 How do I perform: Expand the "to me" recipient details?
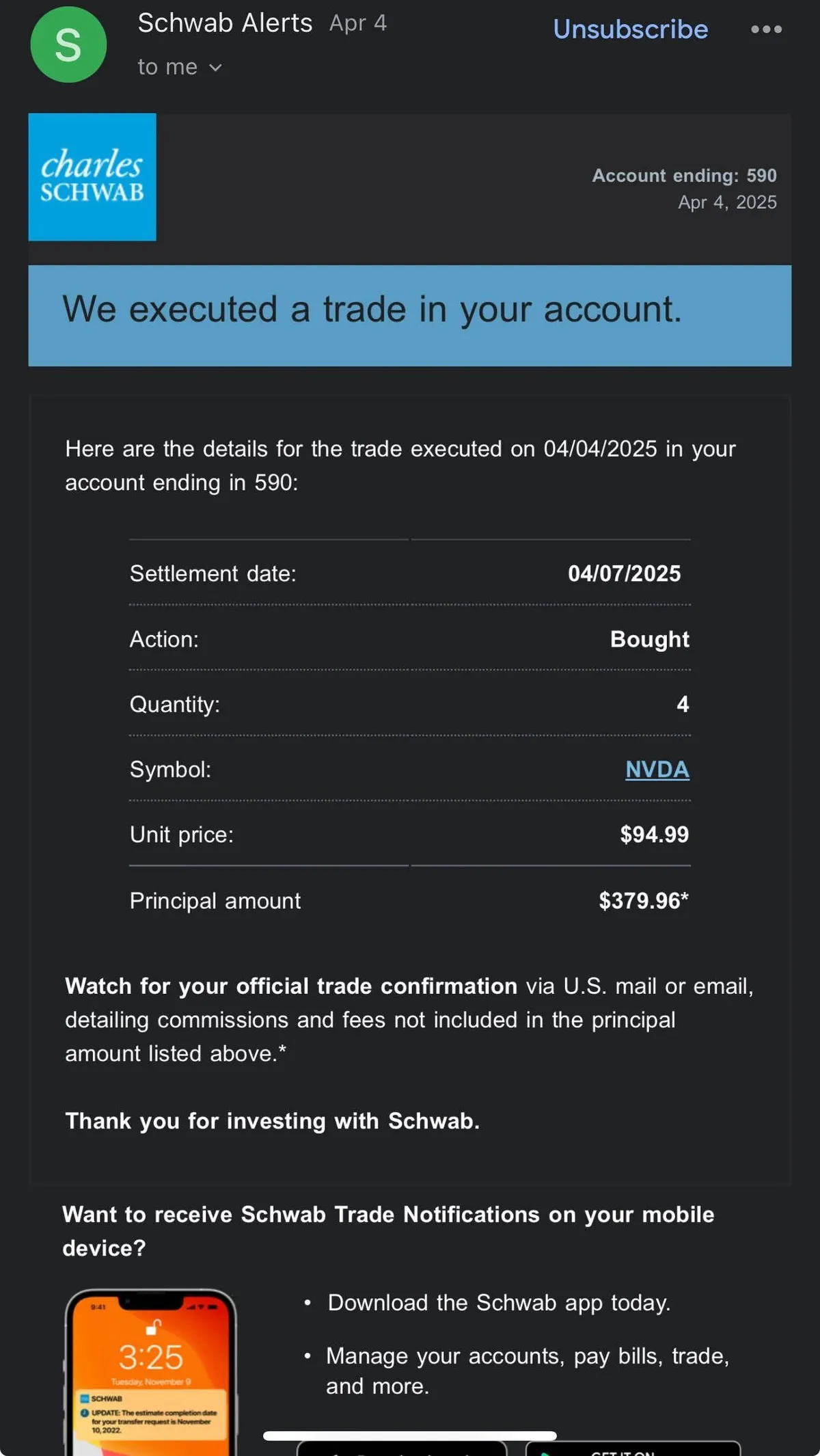coord(180,67)
